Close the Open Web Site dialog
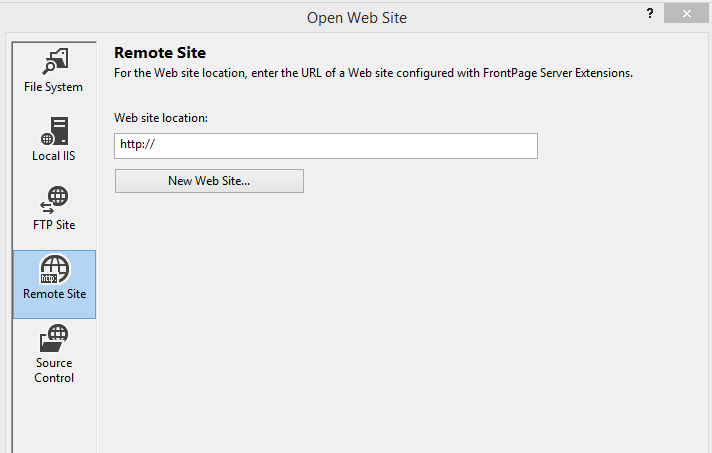The height and width of the screenshot is (453, 712). pyautogui.click(x=687, y=14)
